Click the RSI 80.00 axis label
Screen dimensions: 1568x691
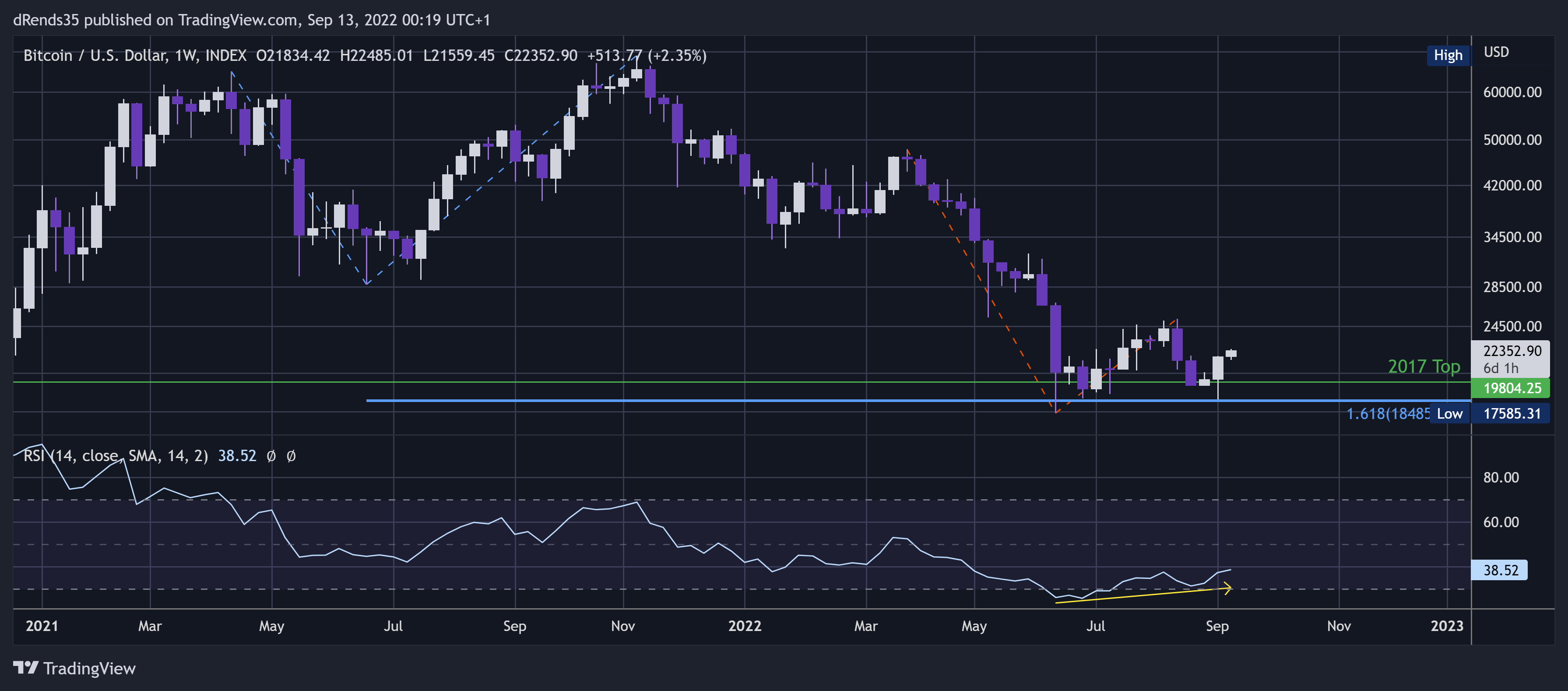tap(1501, 477)
